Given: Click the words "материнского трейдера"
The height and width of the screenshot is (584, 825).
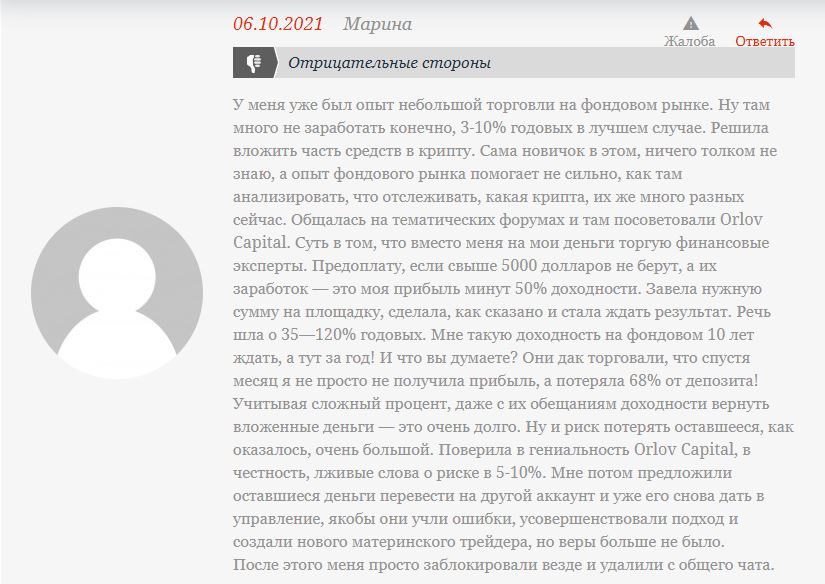Looking at the screenshot, I should pos(438,542).
